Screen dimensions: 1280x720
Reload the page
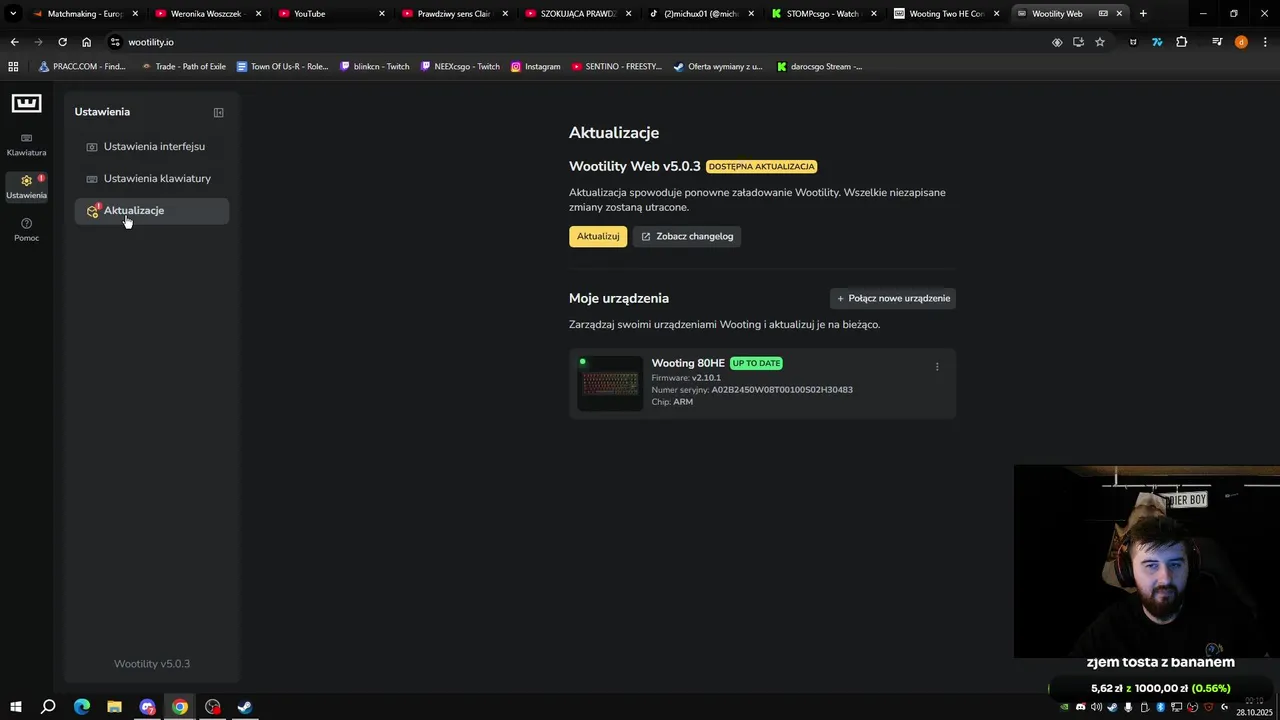coord(62,42)
